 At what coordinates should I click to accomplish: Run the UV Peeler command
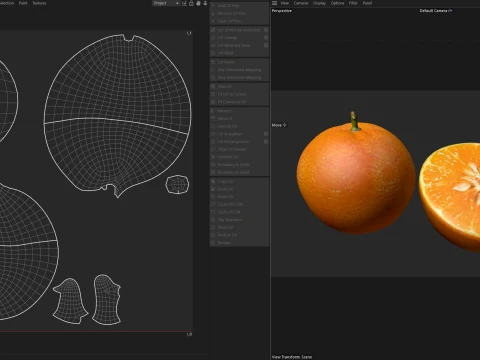239,62
